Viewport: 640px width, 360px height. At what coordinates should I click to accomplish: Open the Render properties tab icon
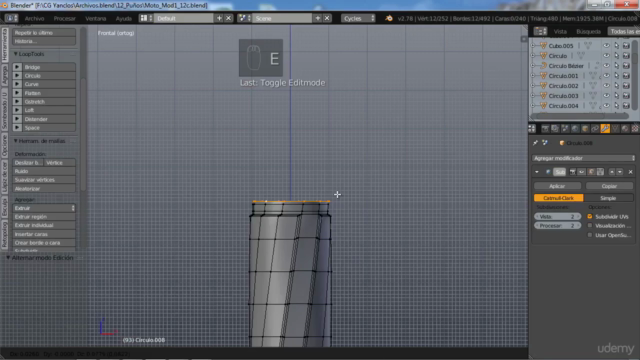tap(545, 129)
